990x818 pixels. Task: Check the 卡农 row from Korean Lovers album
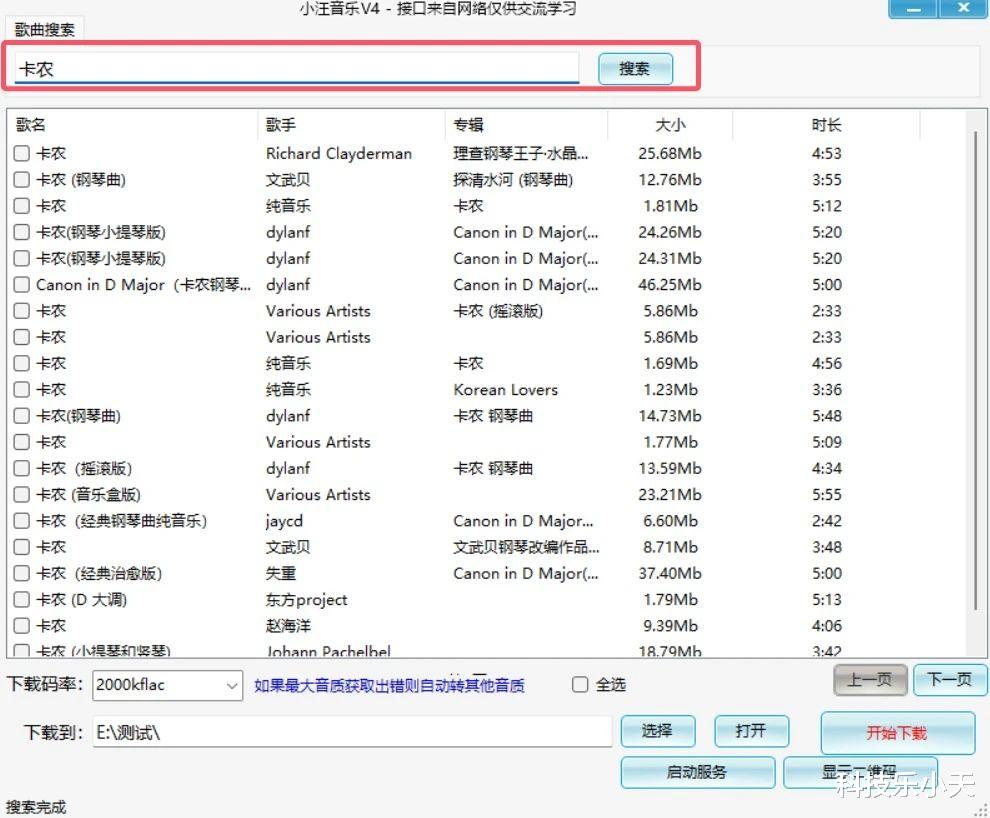coord(21,389)
